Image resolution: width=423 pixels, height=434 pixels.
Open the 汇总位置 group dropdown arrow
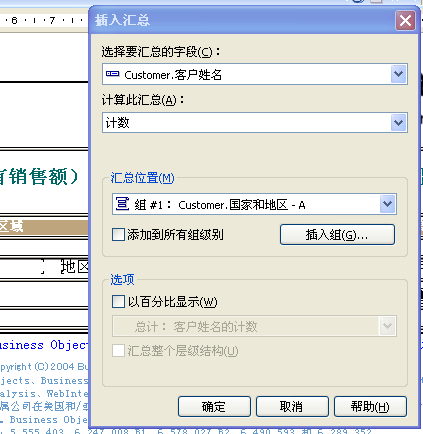(x=387, y=204)
